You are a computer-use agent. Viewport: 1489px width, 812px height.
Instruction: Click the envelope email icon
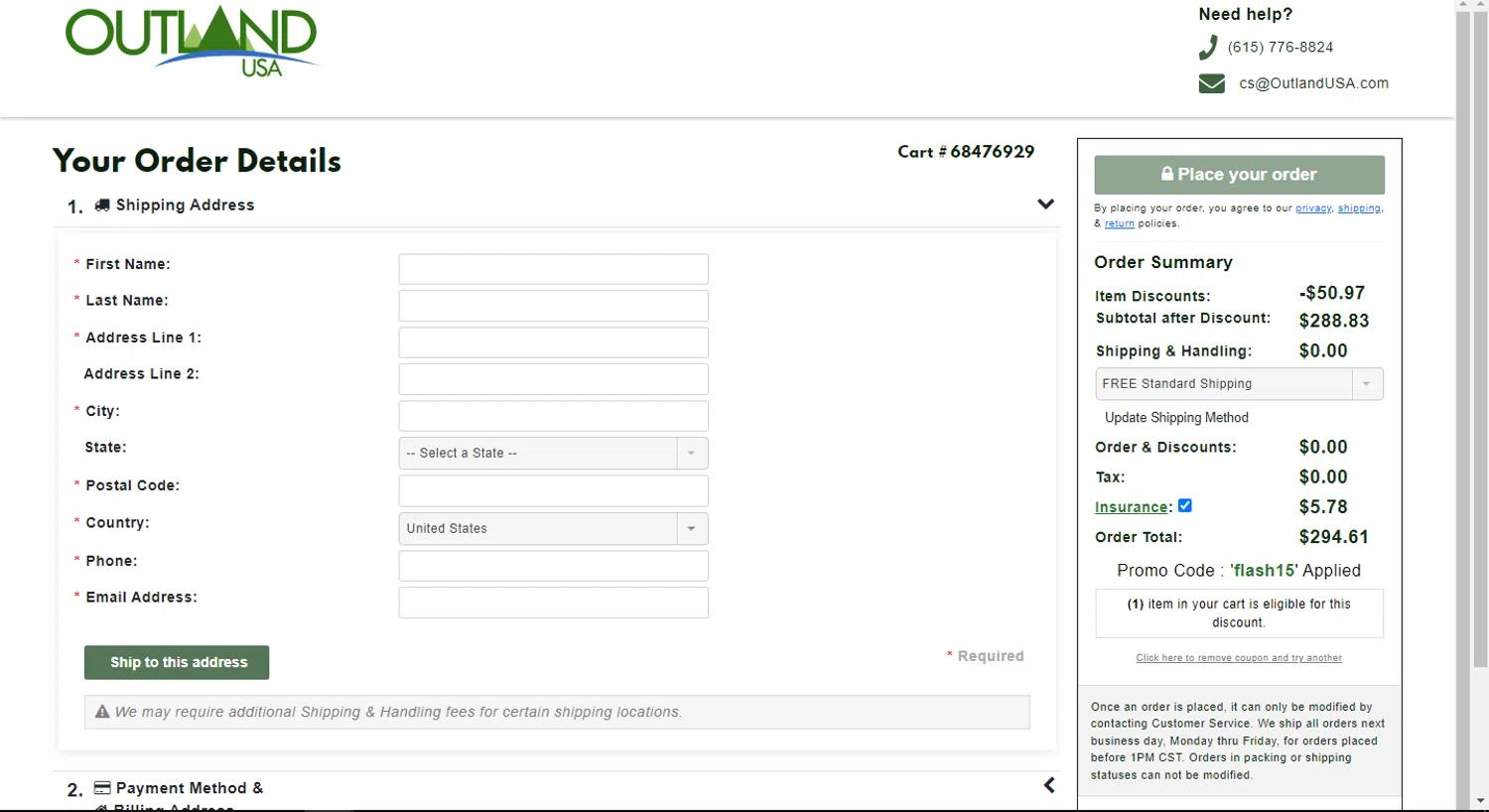[x=1211, y=83]
